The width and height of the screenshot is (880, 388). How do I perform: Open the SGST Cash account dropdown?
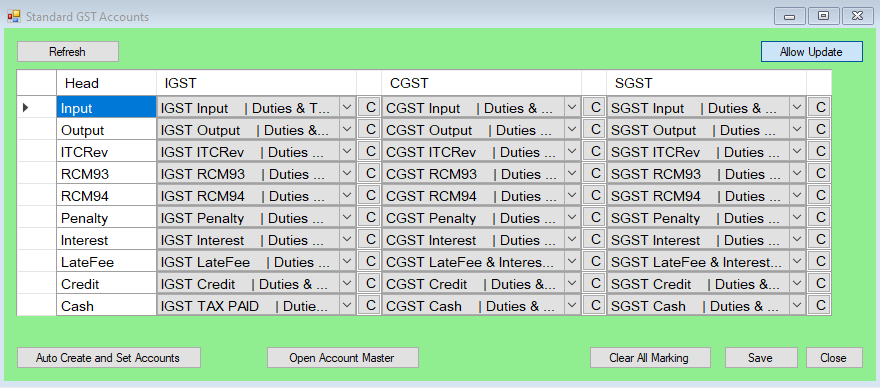point(797,305)
